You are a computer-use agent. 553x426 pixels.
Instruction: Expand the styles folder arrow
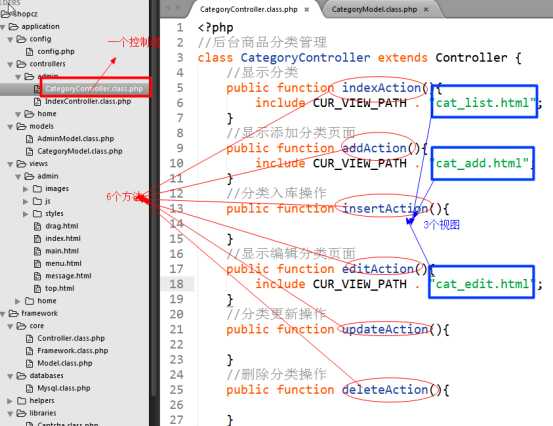tap(26, 214)
